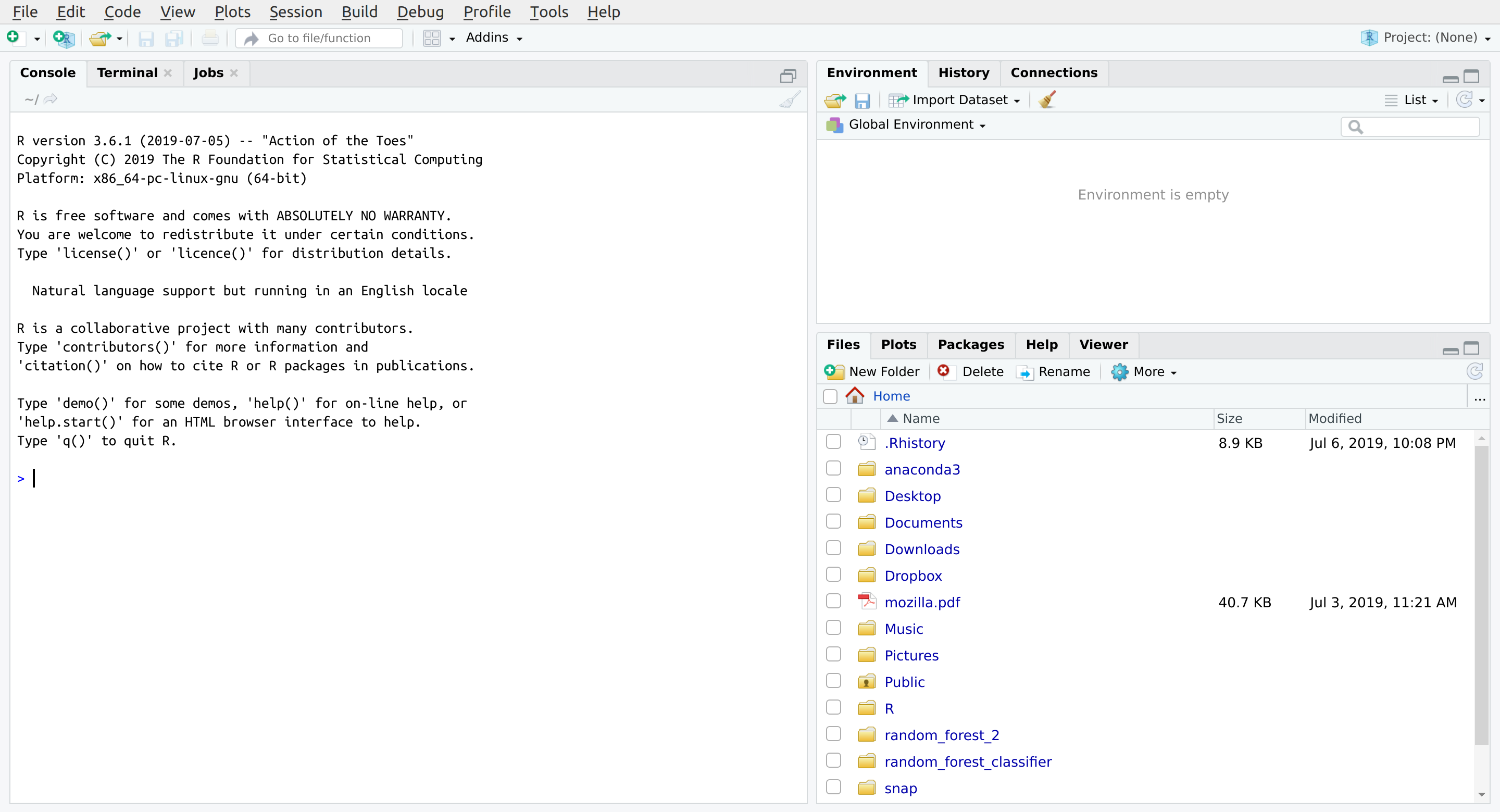1500x812 pixels.
Task: Click the Pictures folder icon
Action: pyautogui.click(x=867, y=655)
